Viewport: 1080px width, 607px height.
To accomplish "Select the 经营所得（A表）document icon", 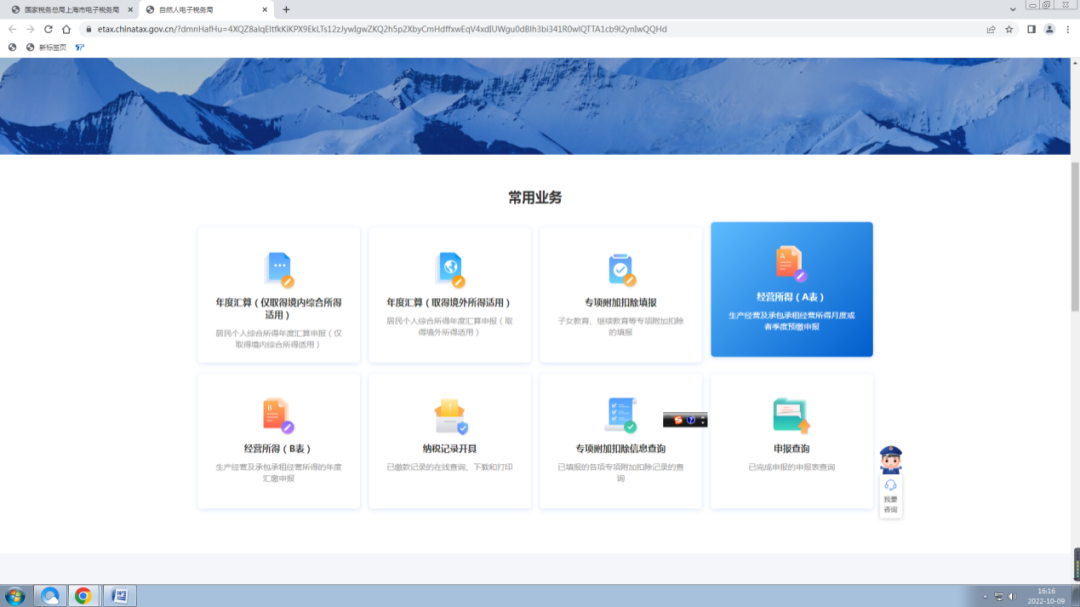I will [x=791, y=264].
